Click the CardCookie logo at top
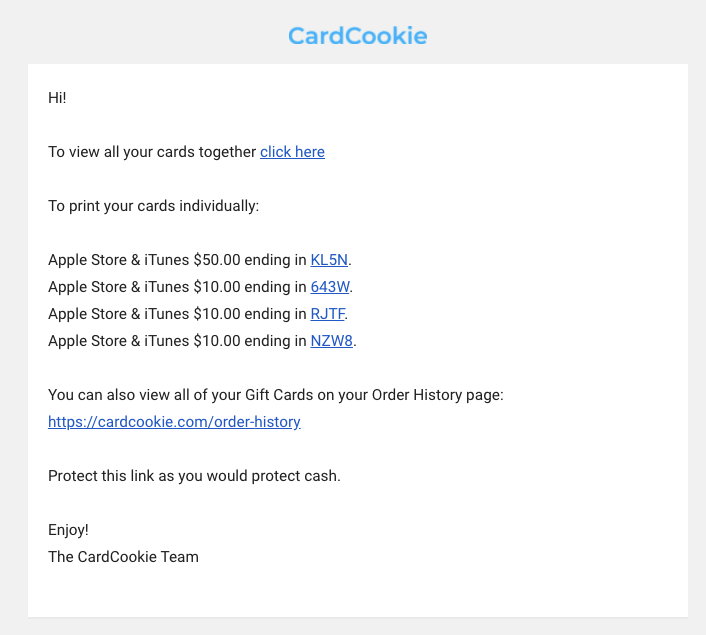Screen dimensions: 706x635 tap(357, 37)
